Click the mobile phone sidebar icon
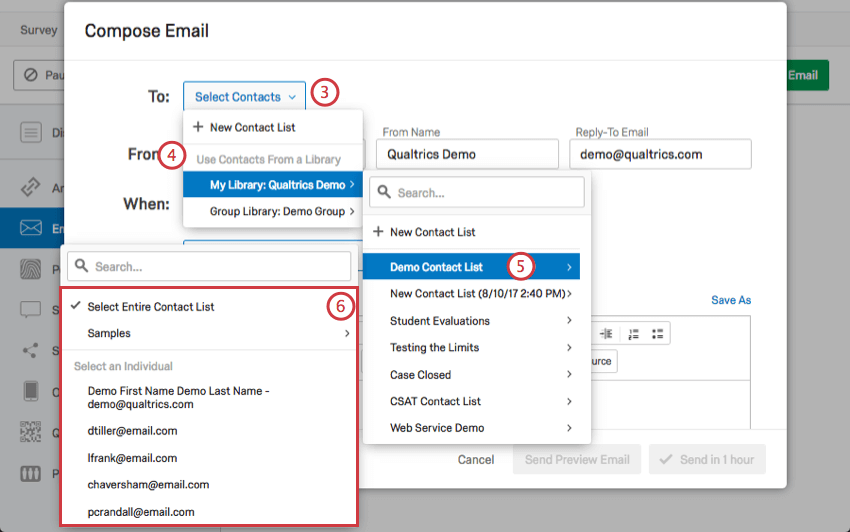 point(31,391)
